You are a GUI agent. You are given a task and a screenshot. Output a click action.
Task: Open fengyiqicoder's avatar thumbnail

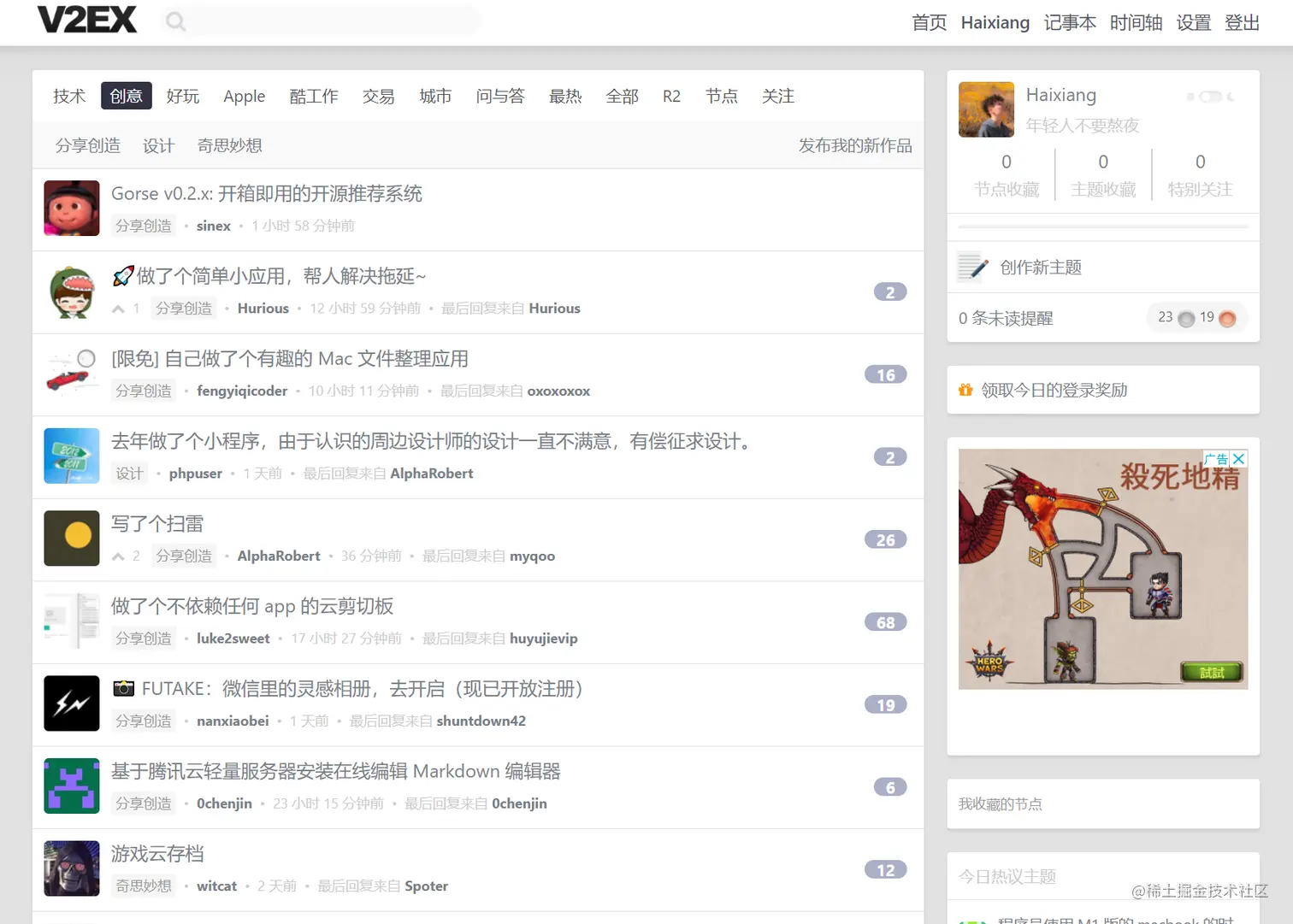click(72, 374)
